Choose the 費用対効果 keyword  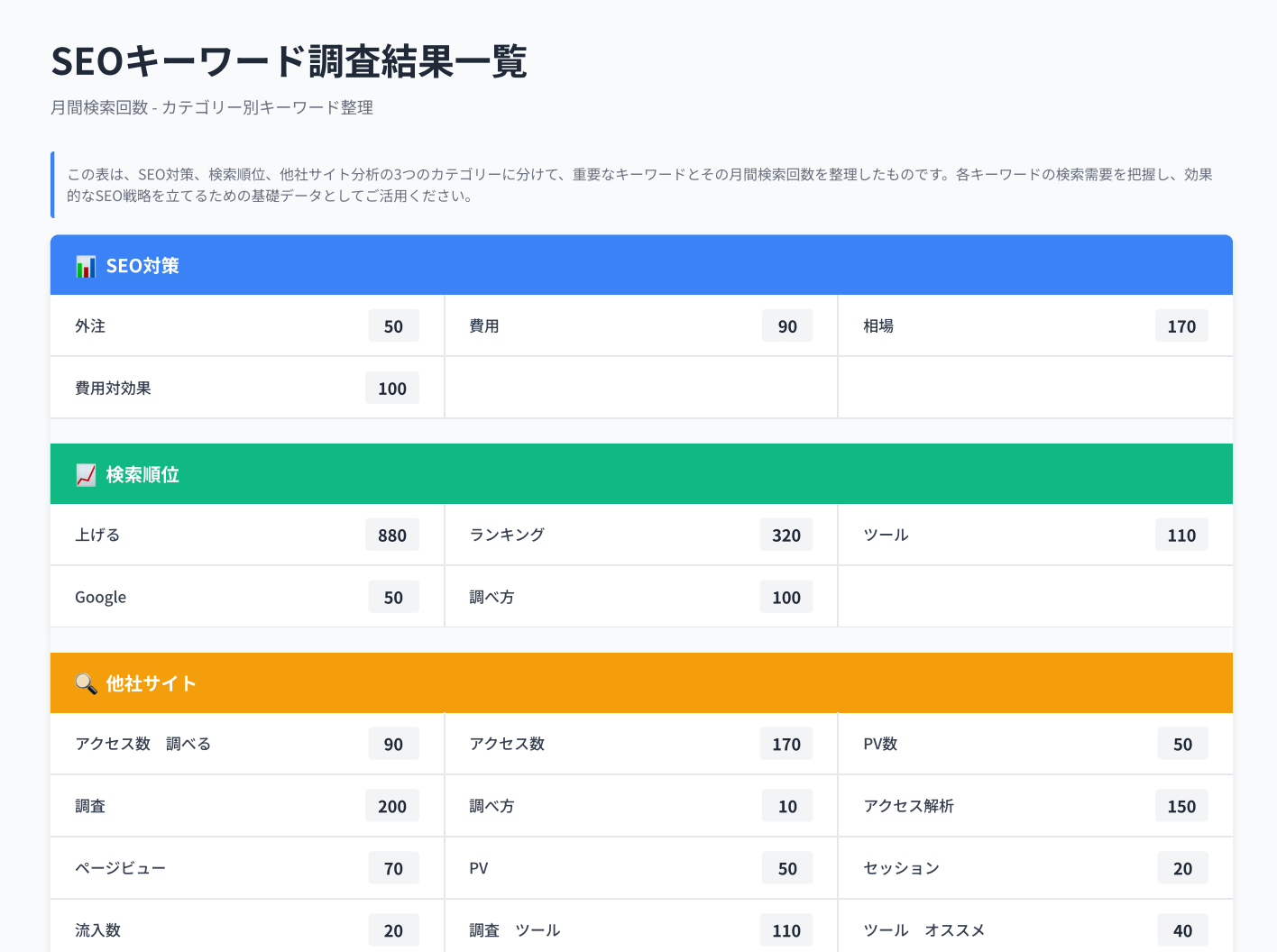113,389
